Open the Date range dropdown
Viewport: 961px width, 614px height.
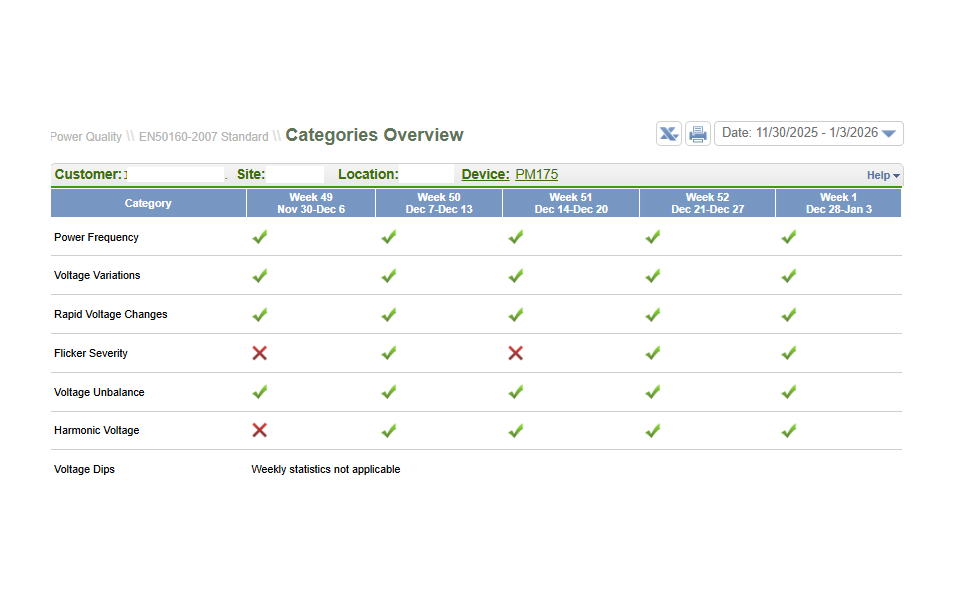click(808, 133)
